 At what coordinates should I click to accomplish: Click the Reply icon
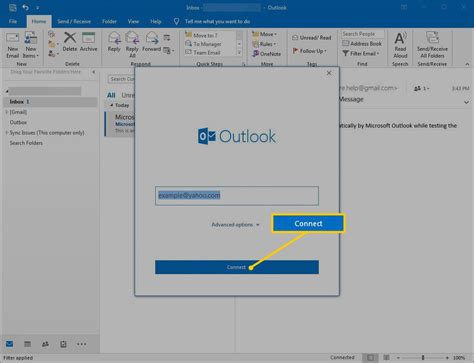(x=114, y=42)
